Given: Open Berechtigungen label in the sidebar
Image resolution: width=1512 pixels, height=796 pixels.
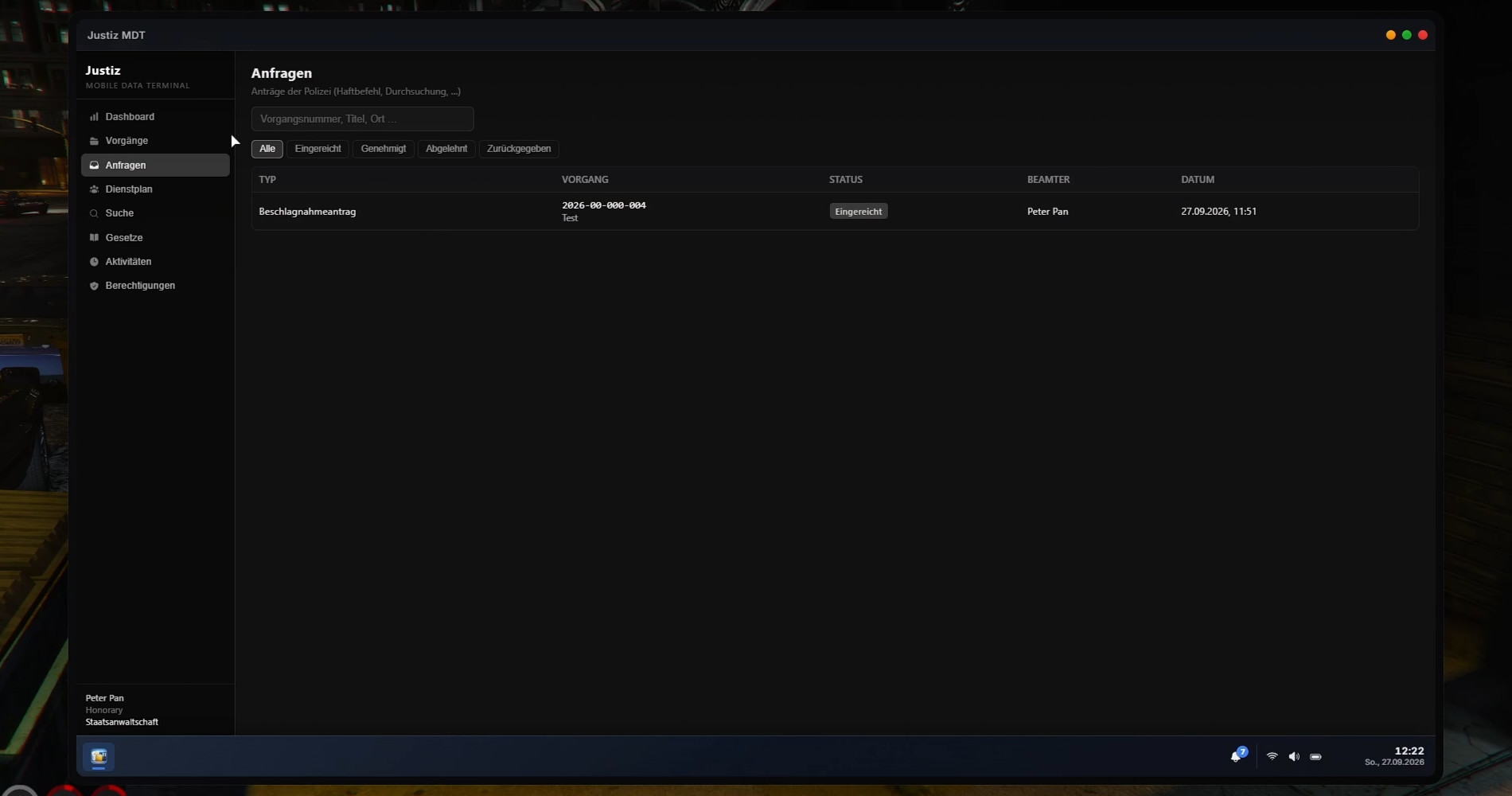Looking at the screenshot, I should pos(140,286).
